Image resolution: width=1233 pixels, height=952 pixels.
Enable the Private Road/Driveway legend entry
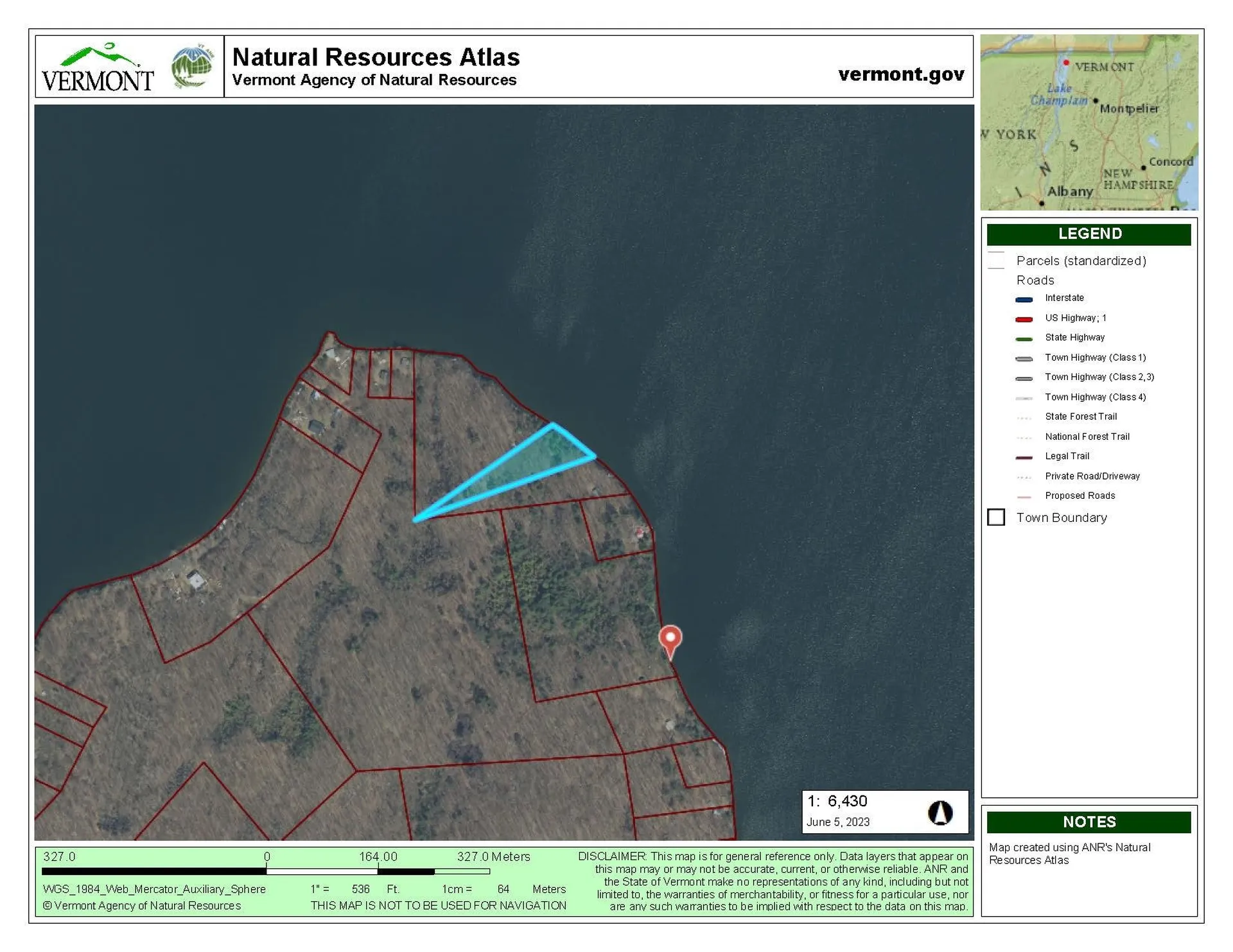pos(1026,476)
